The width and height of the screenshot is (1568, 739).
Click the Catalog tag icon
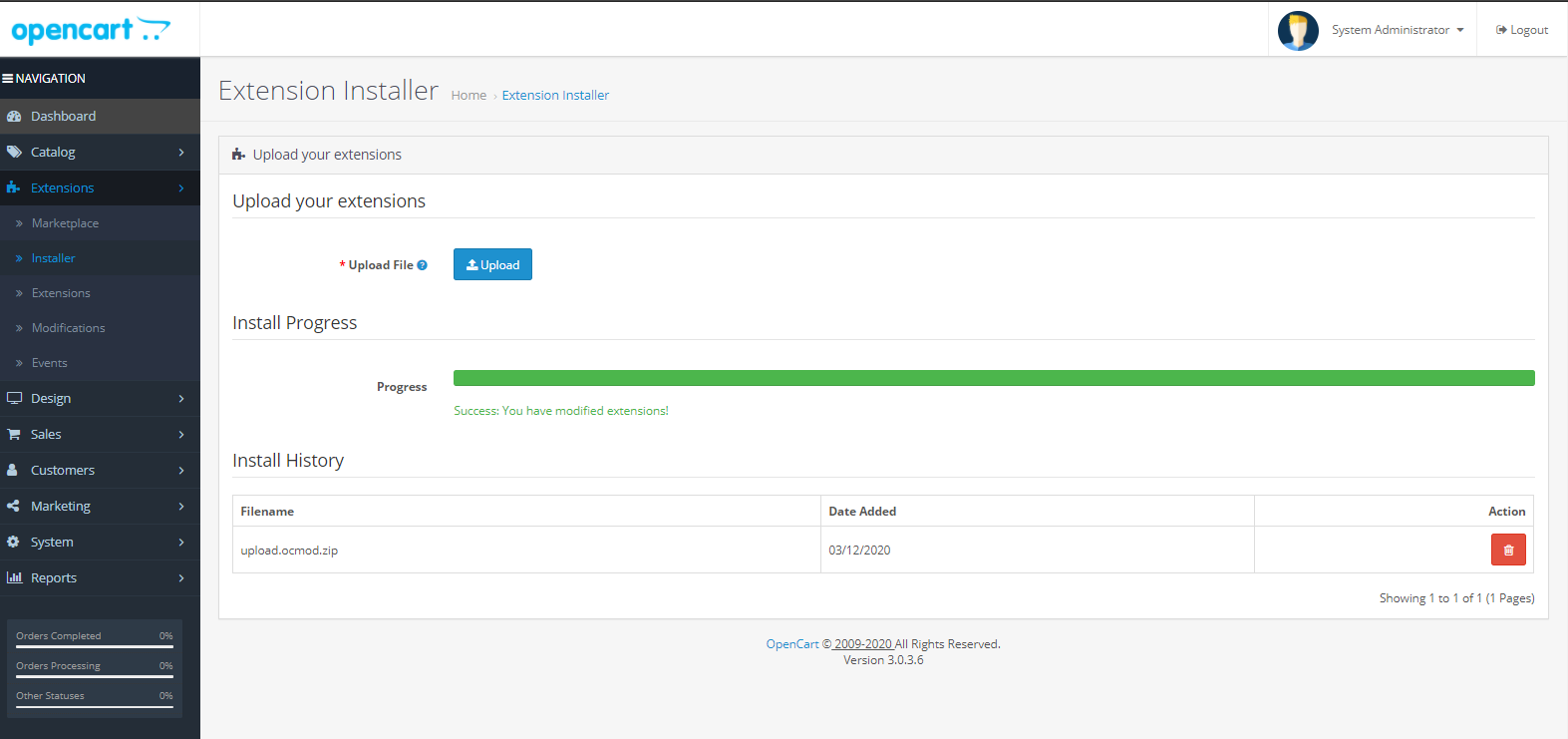pos(14,152)
